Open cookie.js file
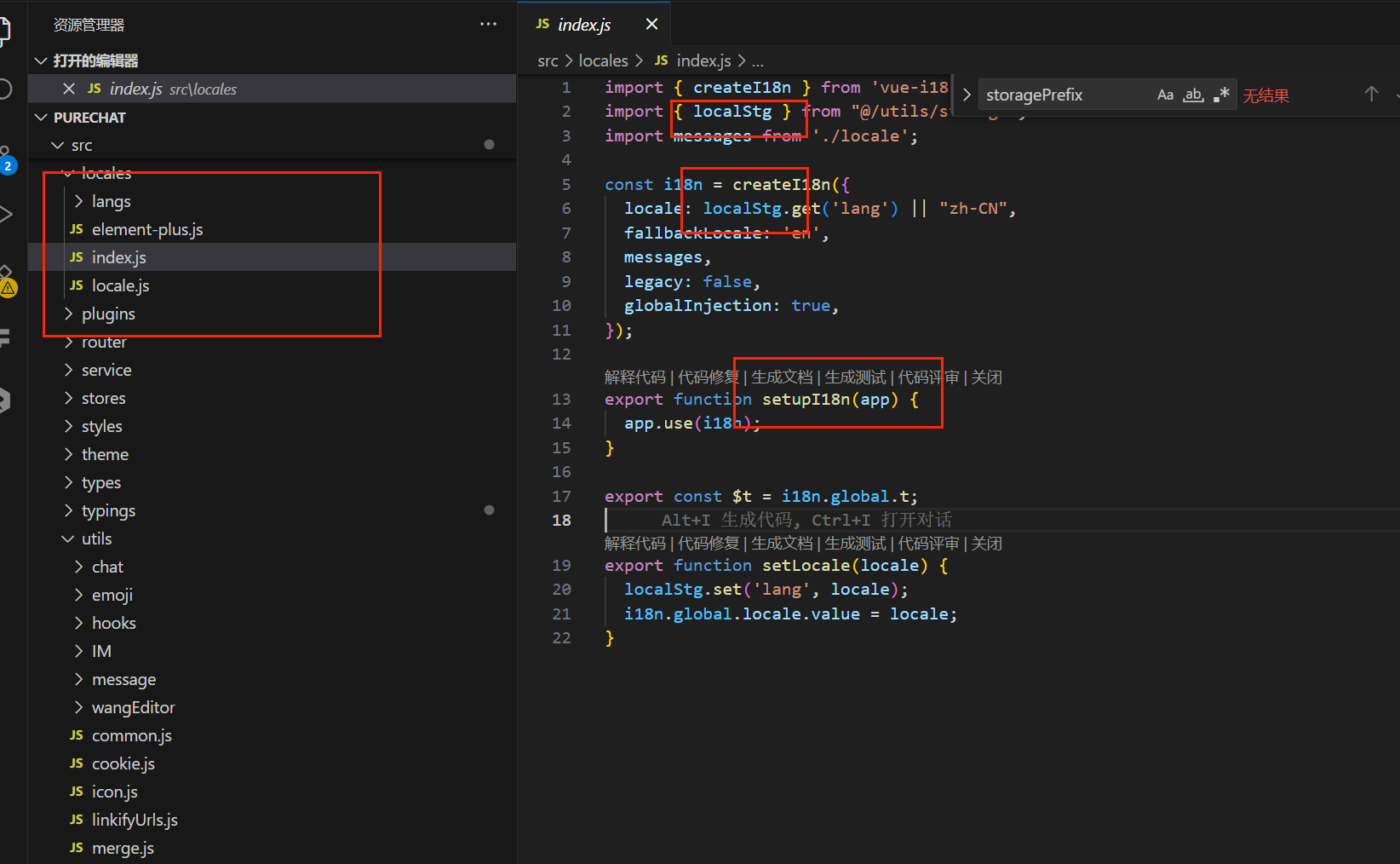Viewport: 1400px width, 864px height. coord(123,763)
